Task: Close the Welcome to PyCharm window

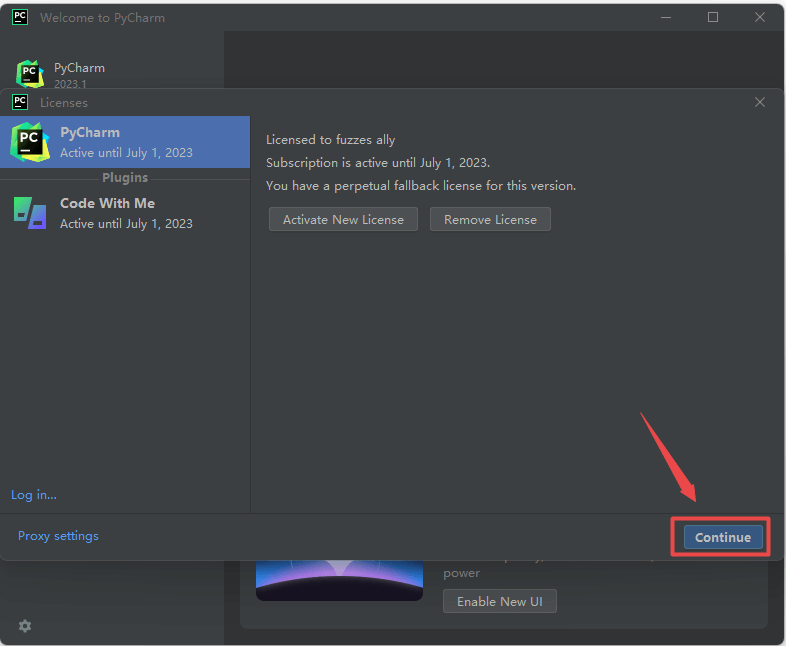Action: [760, 17]
